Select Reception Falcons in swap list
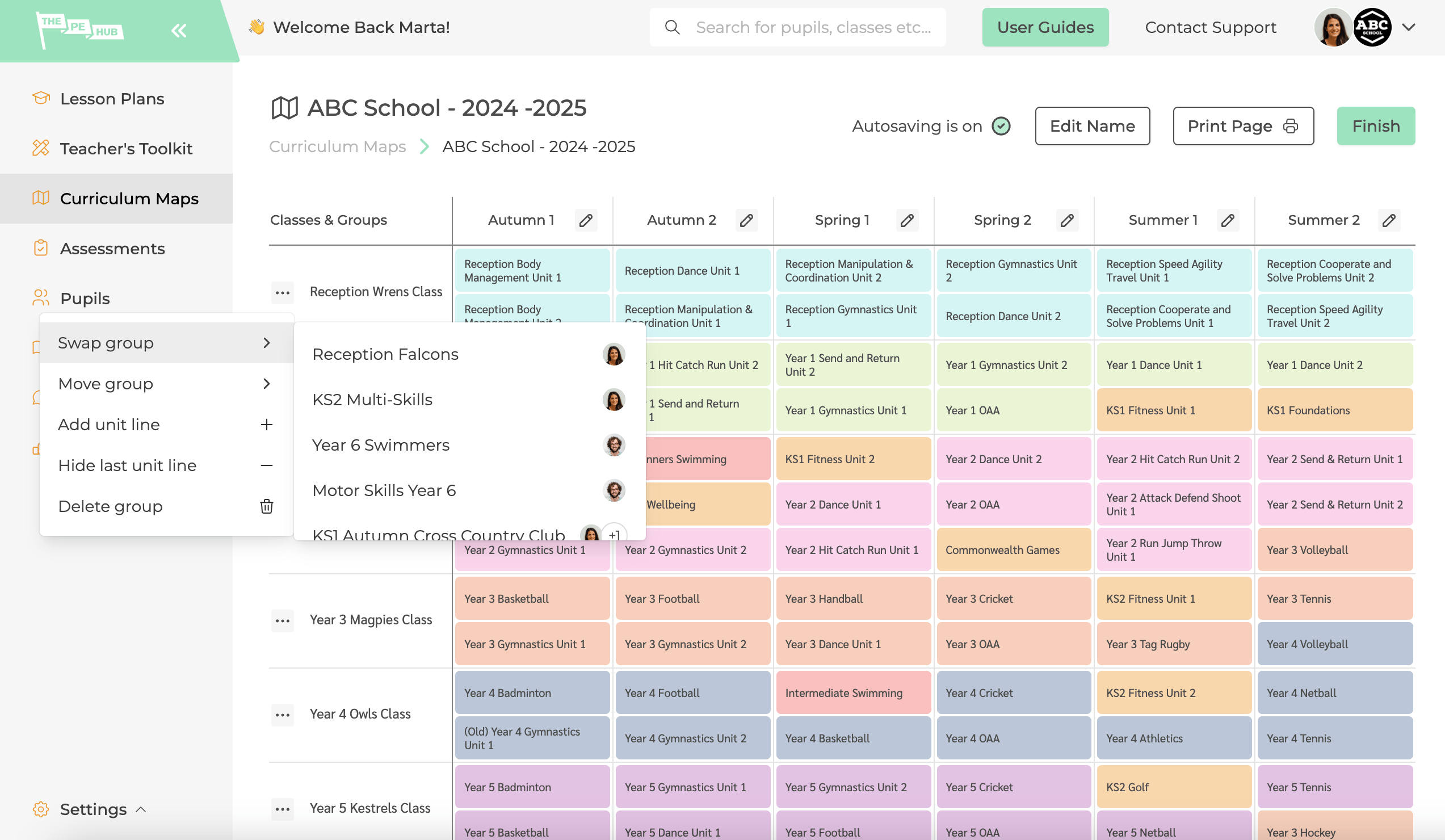 point(469,354)
